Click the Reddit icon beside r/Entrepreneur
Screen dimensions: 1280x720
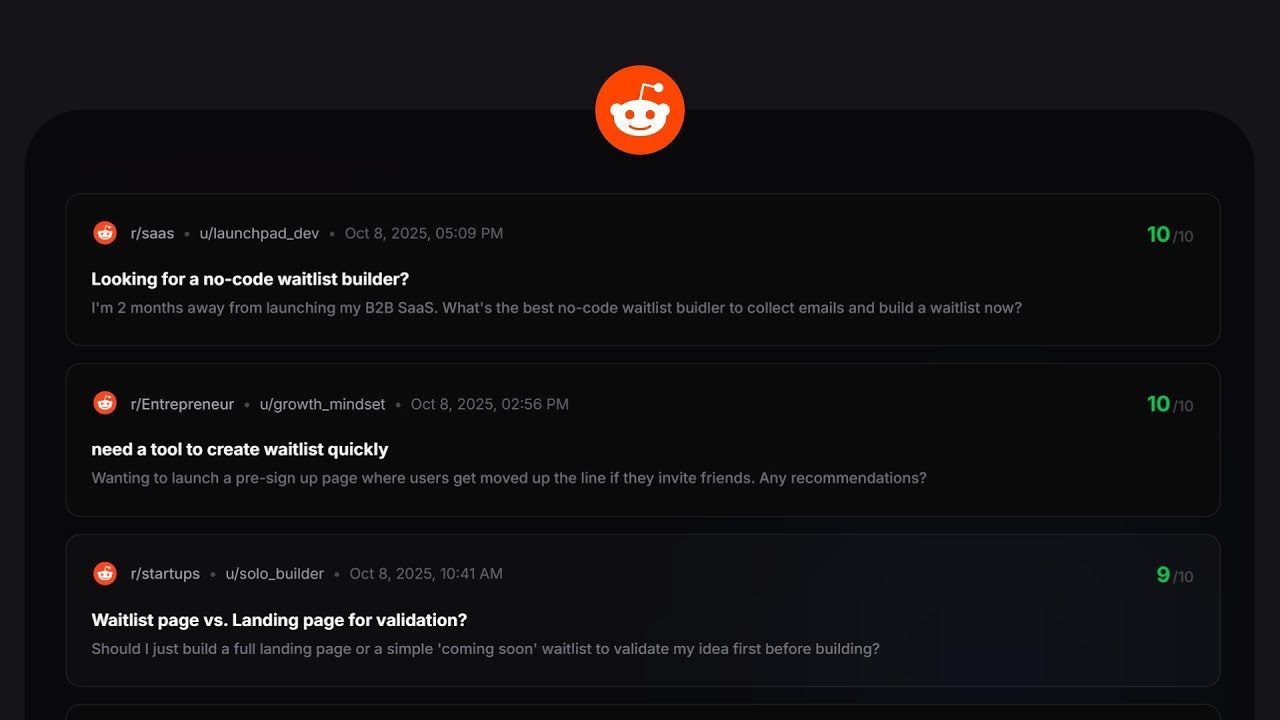click(x=105, y=403)
